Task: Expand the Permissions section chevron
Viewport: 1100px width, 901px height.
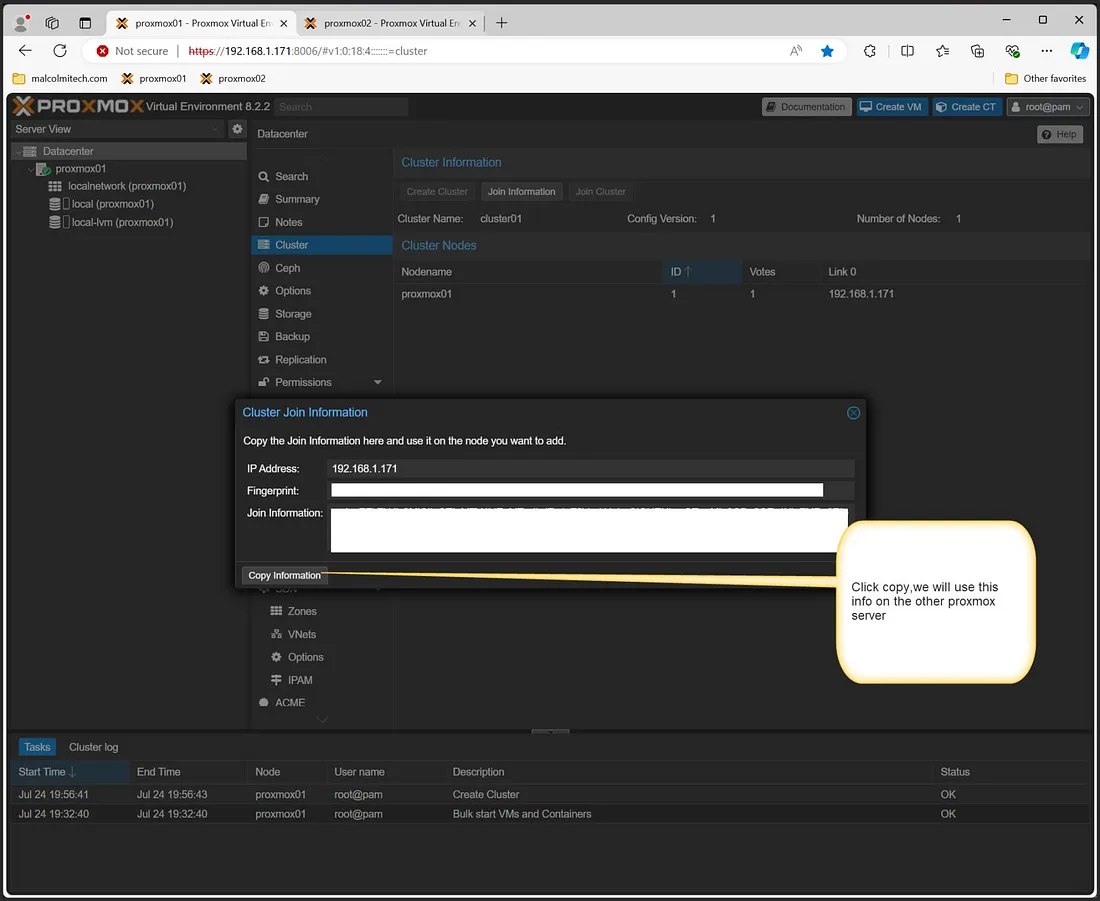Action: coord(378,381)
